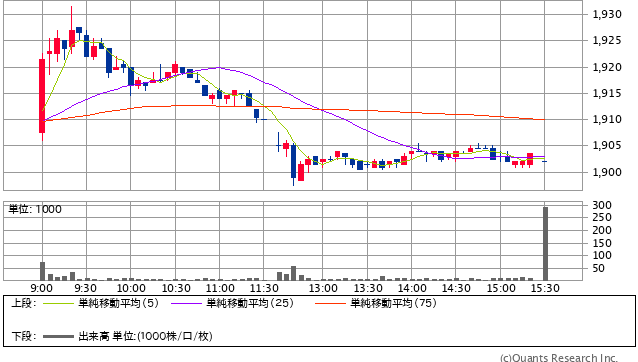Click the 単純移動平均(5) legend text
638x362 pixels.
click(x=118, y=303)
